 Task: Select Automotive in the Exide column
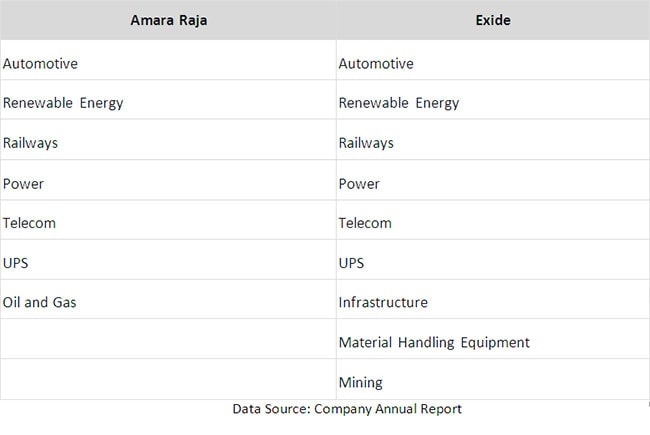pos(376,64)
